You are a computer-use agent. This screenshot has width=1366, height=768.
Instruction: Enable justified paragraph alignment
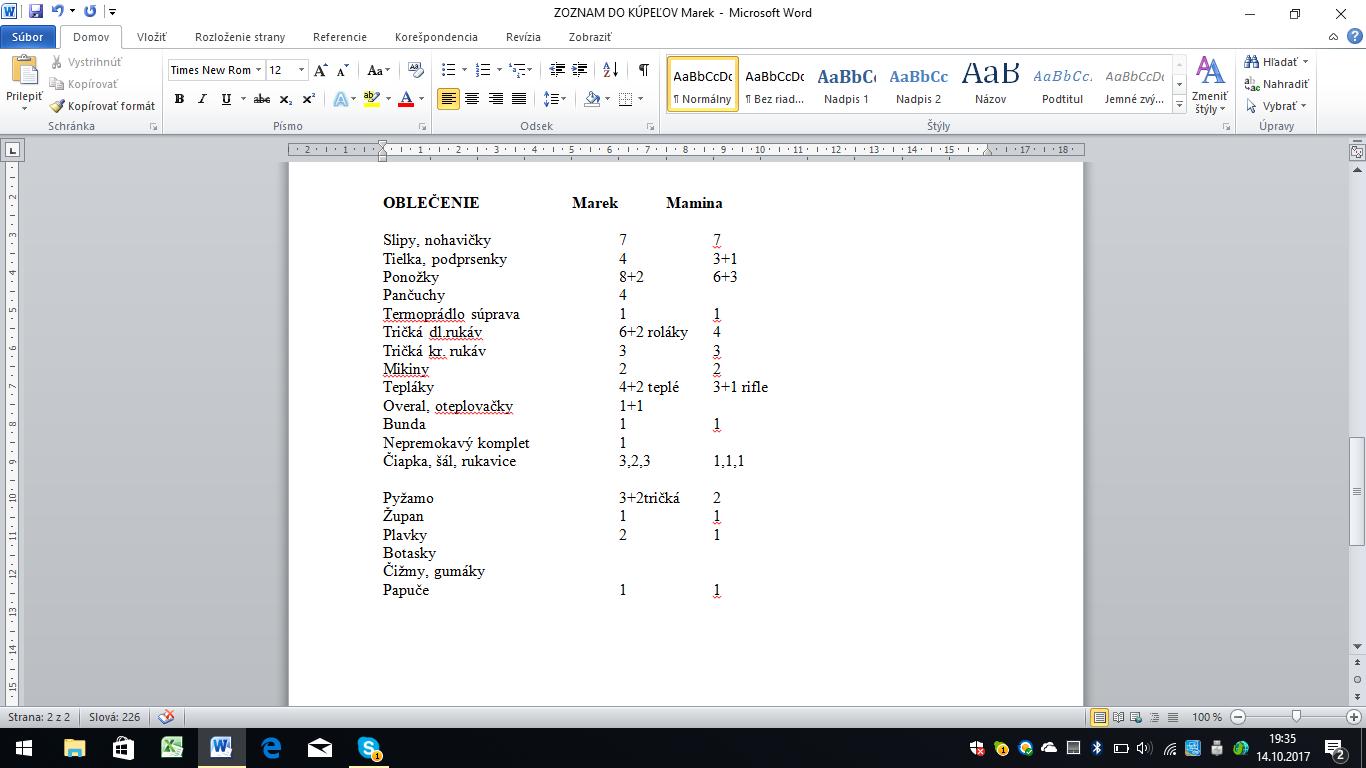[x=519, y=99]
